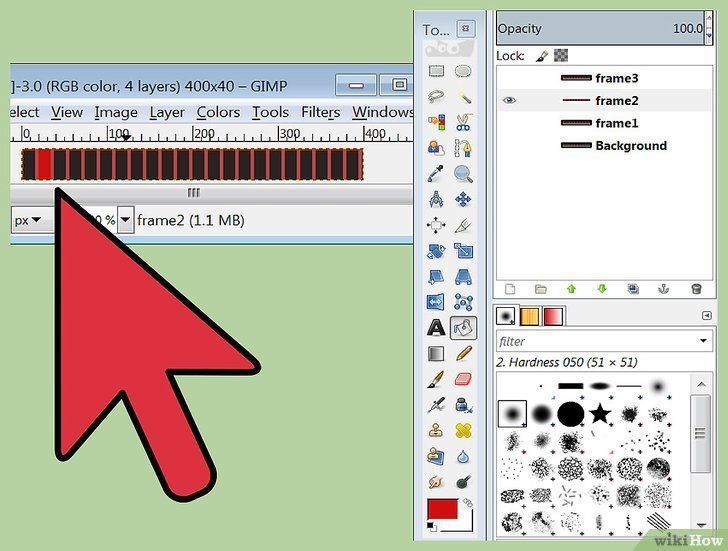This screenshot has width=728, height=551.
Task: Switch to the Gradients tab
Action: pos(553,317)
